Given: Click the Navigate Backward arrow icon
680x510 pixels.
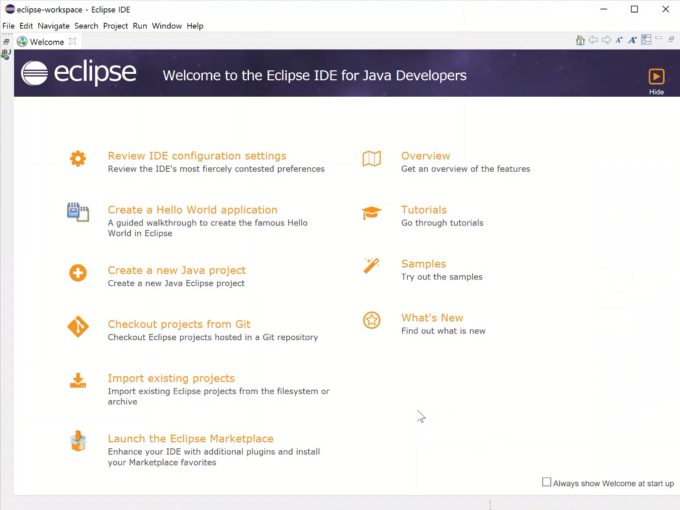Looking at the screenshot, I should (593, 40).
